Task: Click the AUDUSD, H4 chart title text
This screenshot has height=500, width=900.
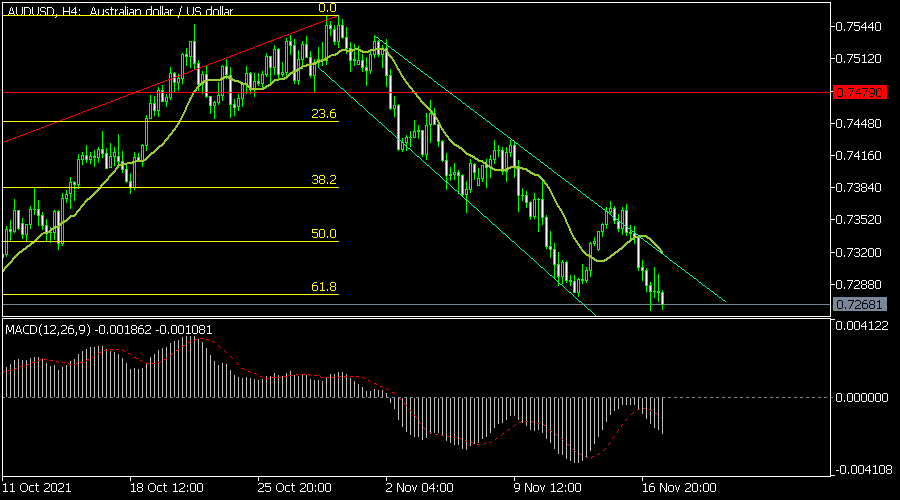Action: coord(121,11)
